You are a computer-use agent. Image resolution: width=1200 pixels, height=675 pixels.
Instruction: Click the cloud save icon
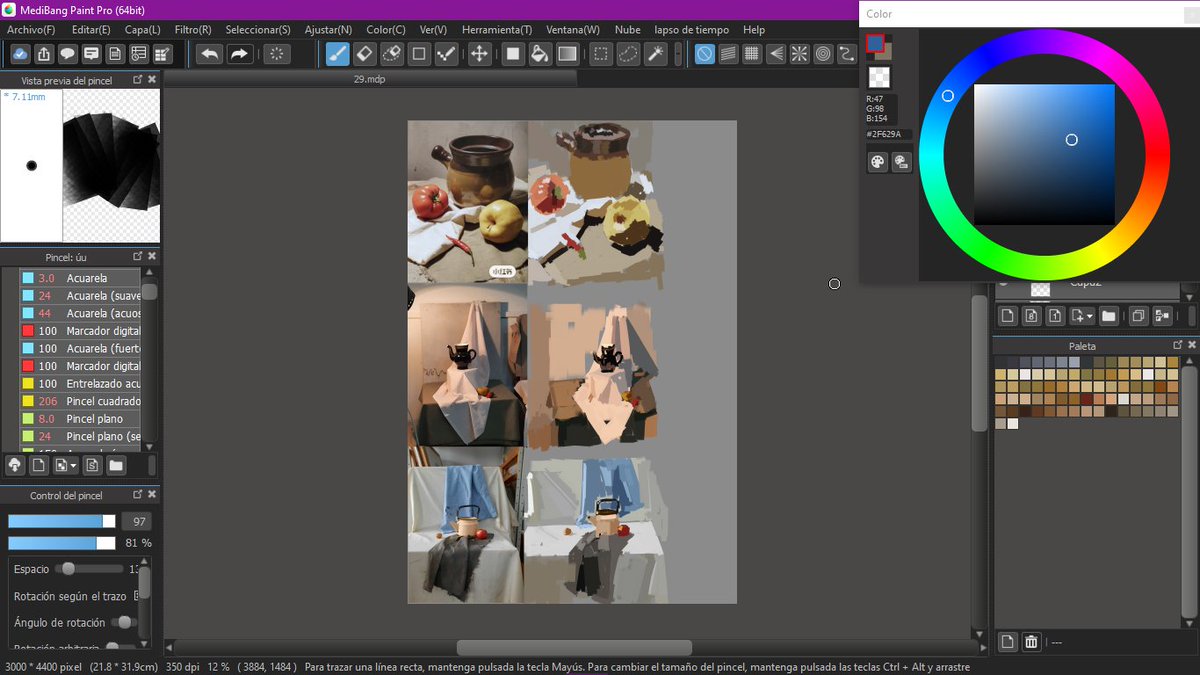[20, 54]
